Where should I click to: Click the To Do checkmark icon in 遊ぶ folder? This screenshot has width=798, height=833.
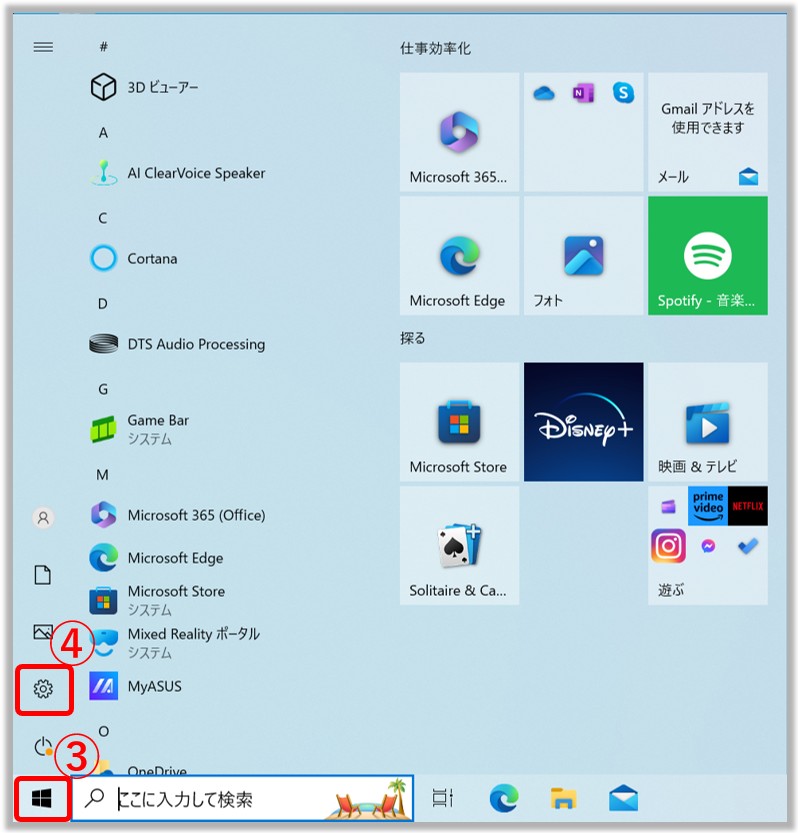click(748, 546)
